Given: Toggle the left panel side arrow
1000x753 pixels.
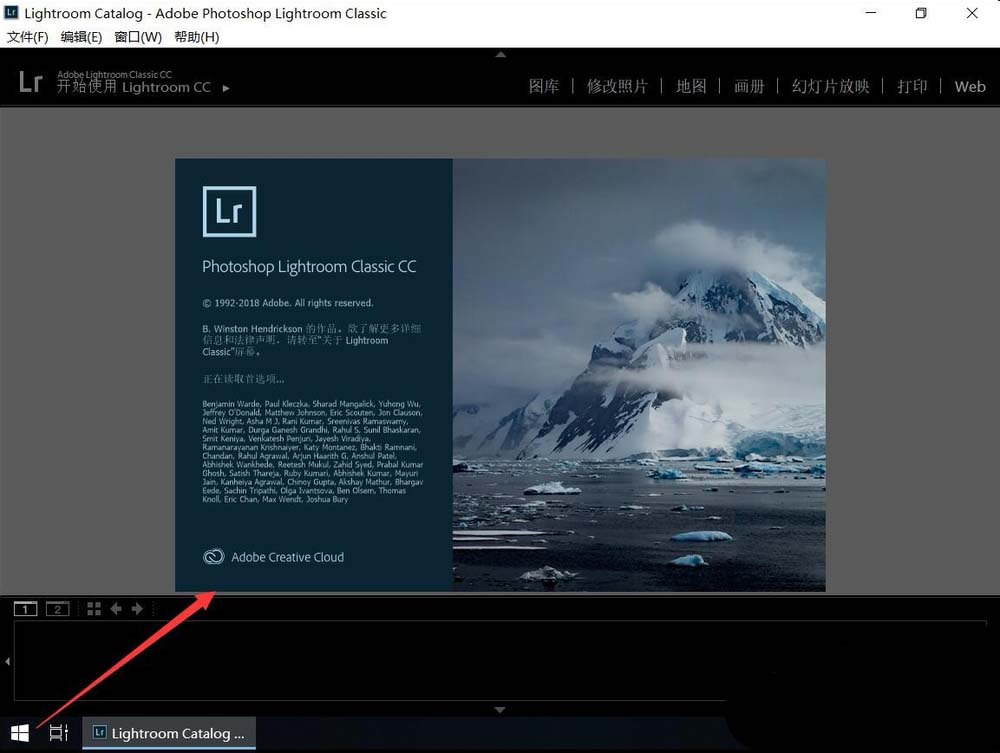Looking at the screenshot, I should tap(7, 661).
